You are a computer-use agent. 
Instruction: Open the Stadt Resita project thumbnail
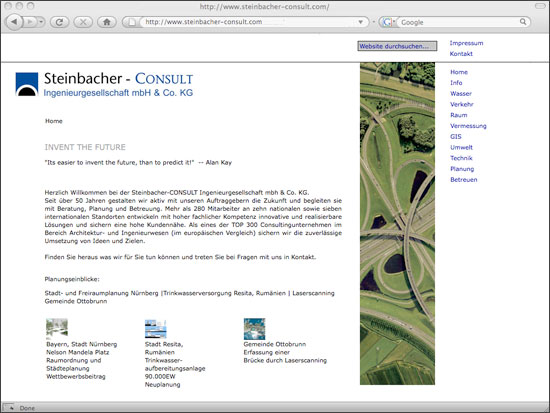click(155, 329)
